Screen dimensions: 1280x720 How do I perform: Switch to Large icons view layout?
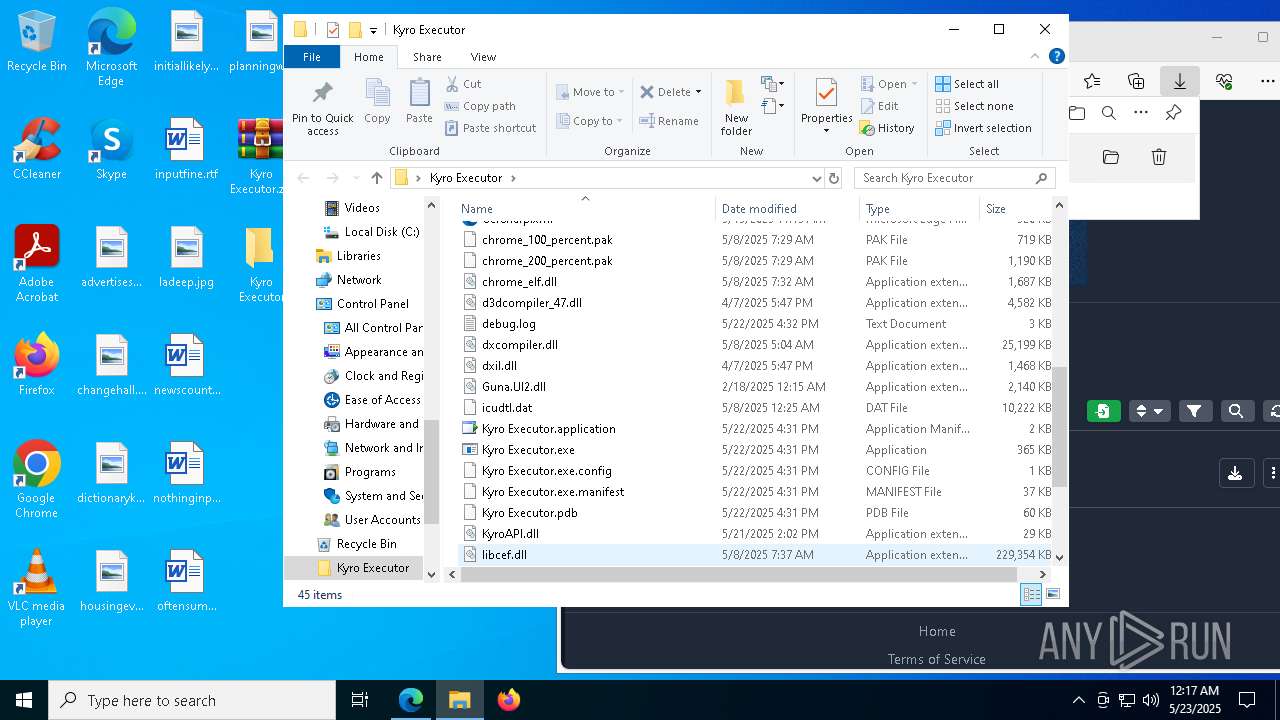(x=1052, y=595)
